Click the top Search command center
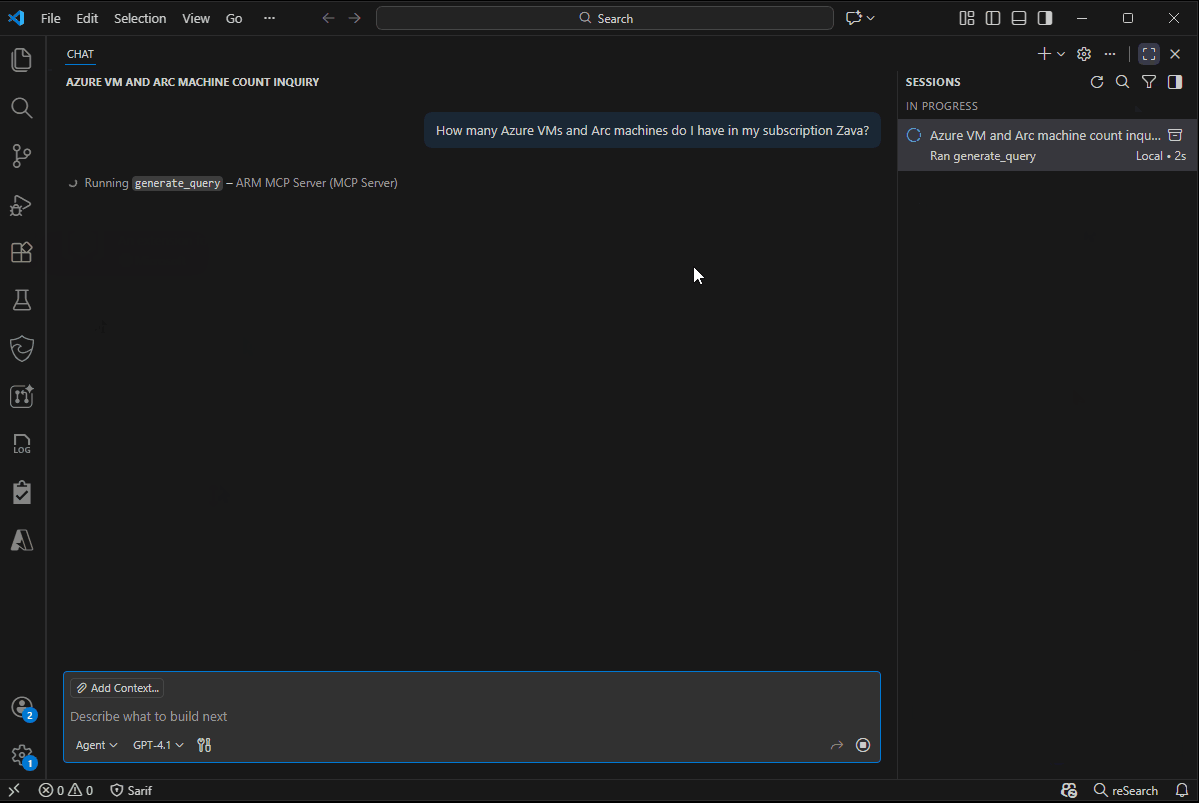The width and height of the screenshot is (1199, 803). [x=605, y=18]
